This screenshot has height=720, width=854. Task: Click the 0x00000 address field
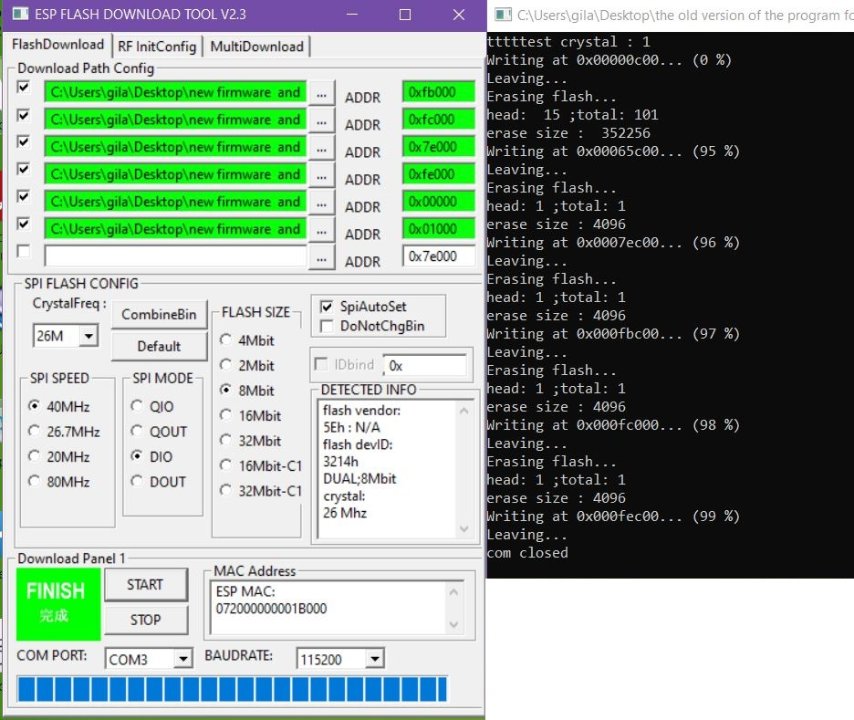(438, 202)
